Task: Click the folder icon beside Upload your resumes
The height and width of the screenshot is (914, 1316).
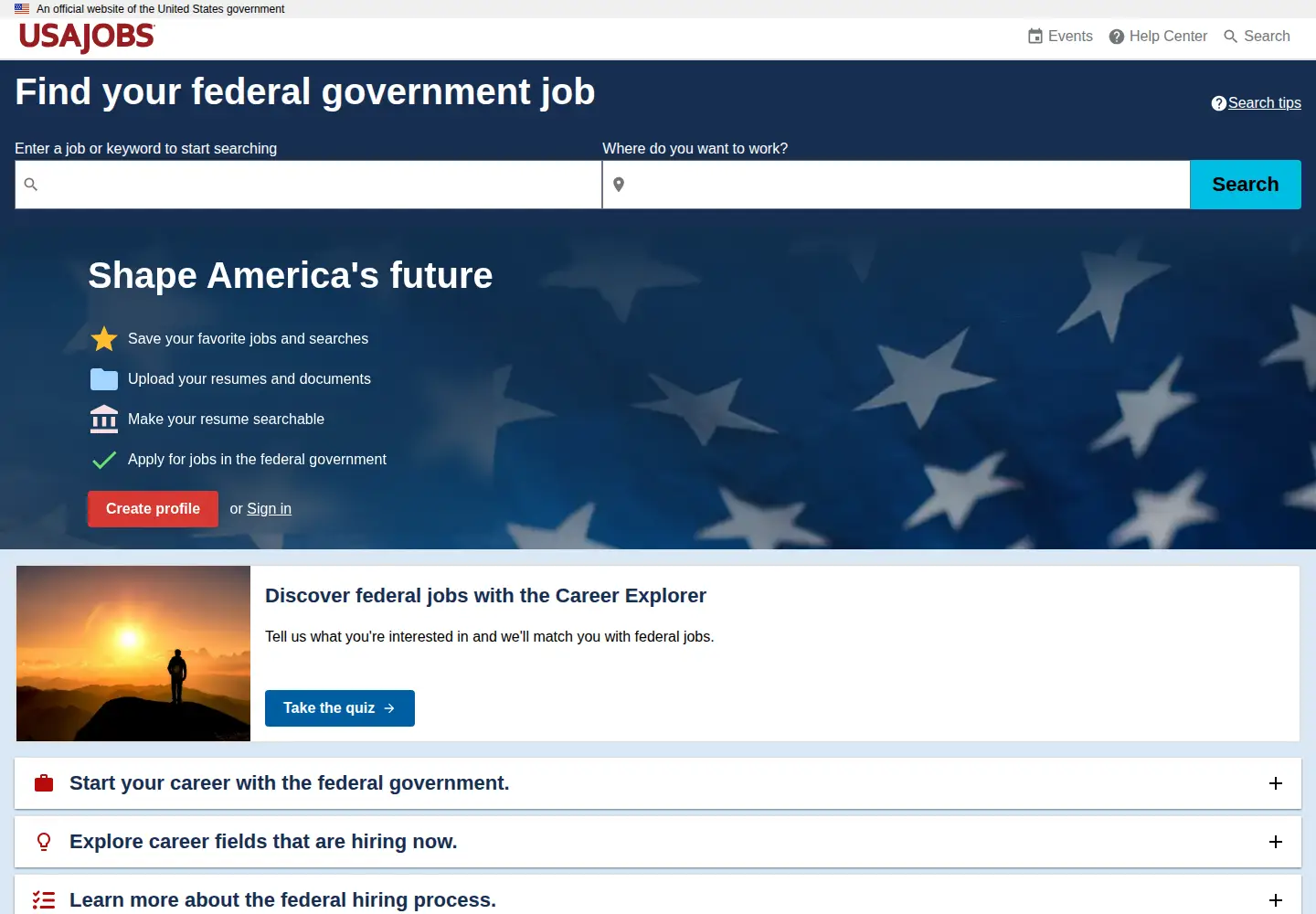Action: [104, 379]
